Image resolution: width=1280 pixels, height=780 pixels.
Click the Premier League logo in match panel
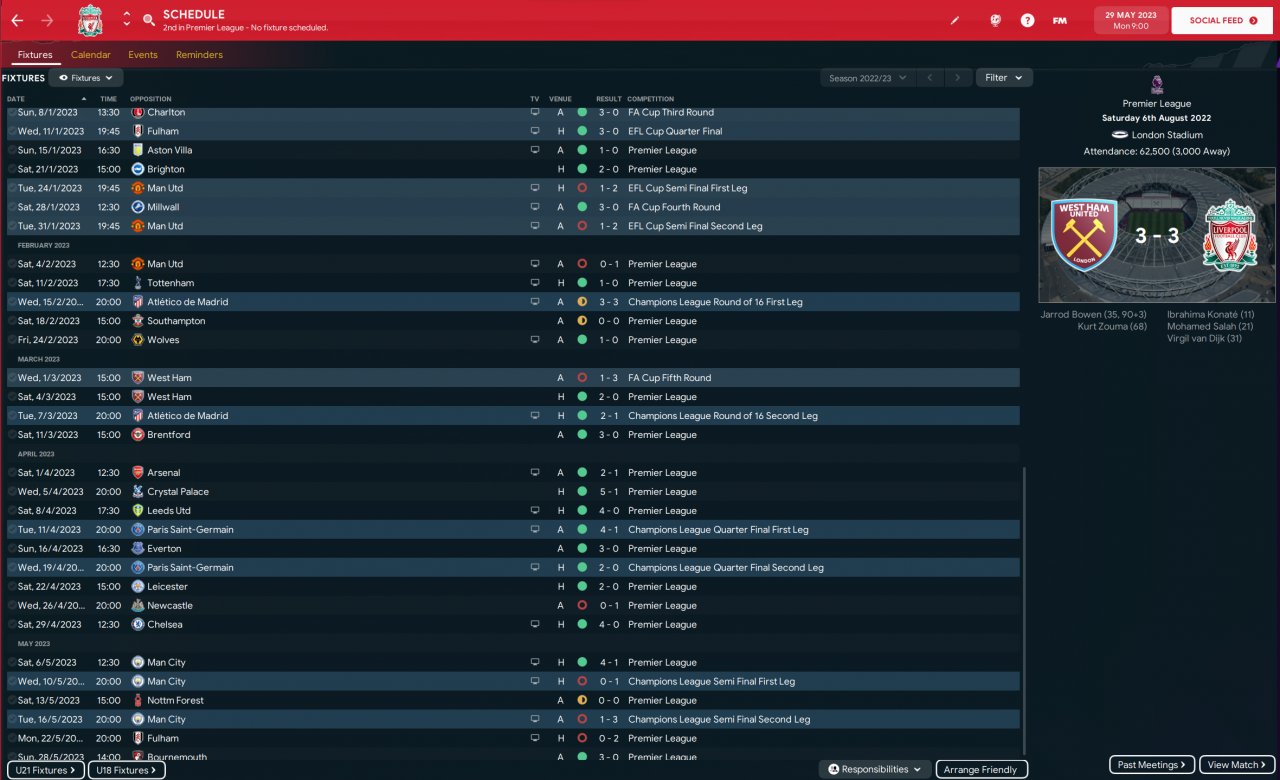[1157, 84]
